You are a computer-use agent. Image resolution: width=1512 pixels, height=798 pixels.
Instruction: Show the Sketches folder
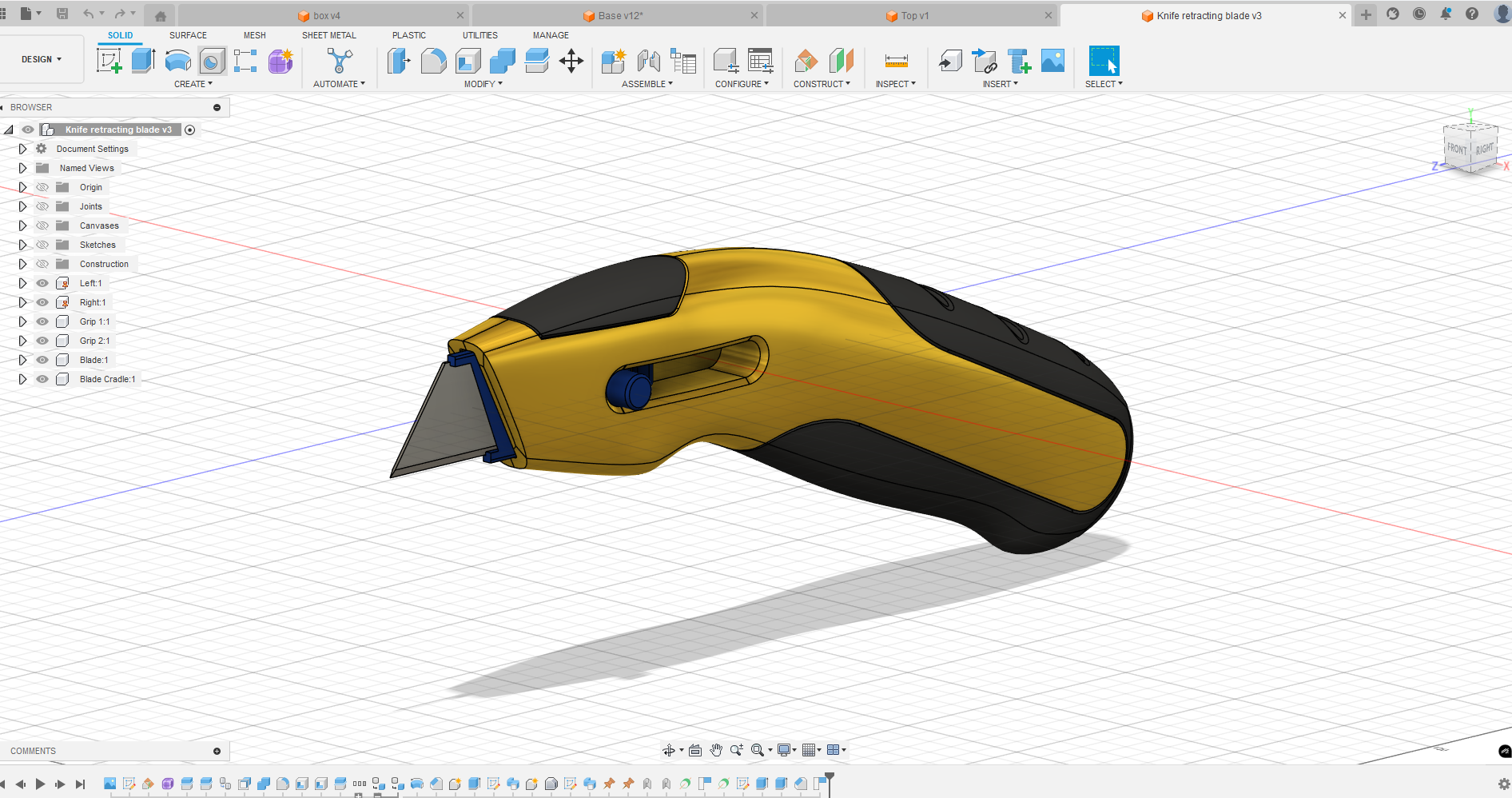(x=42, y=245)
